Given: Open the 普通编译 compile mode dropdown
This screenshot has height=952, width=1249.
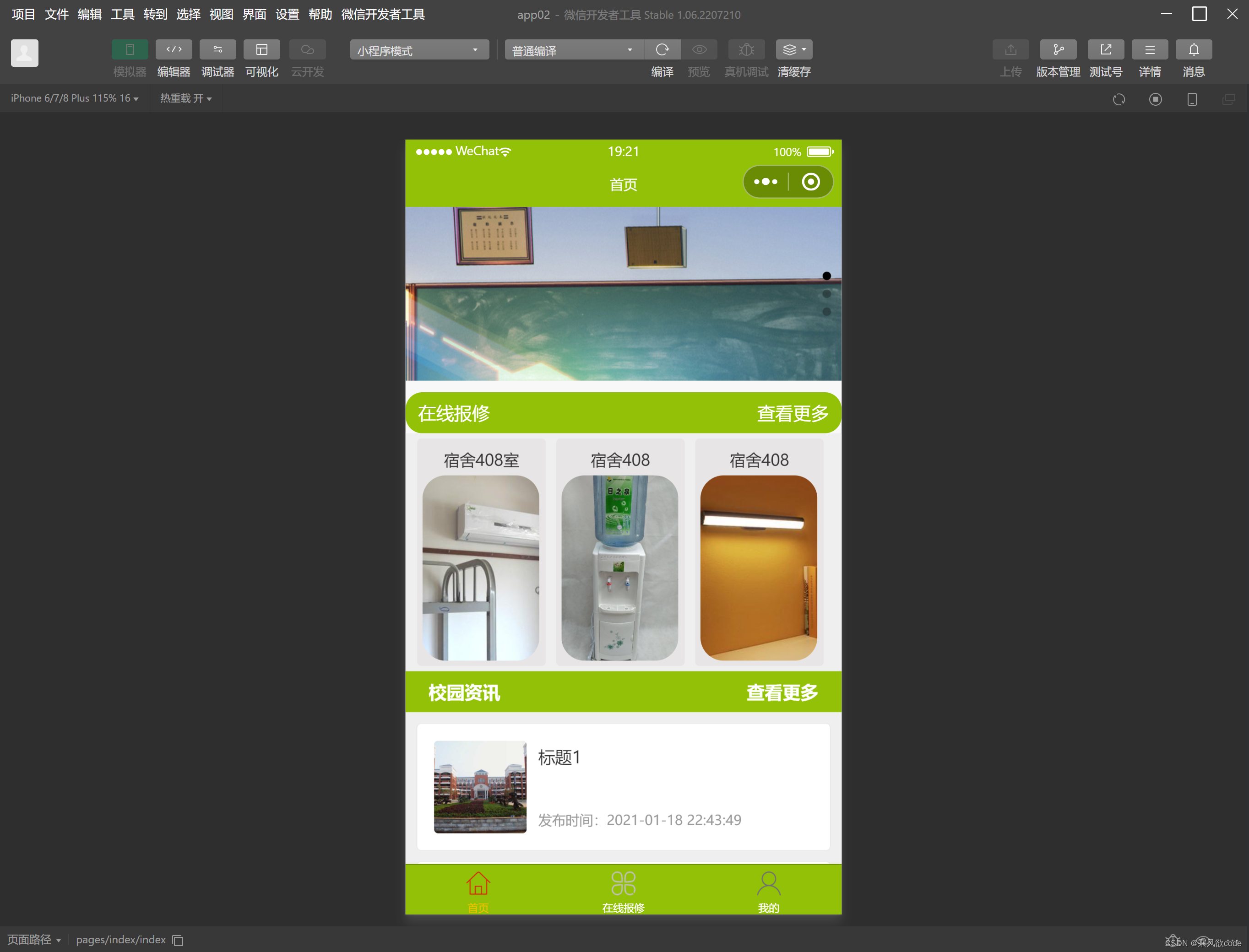Looking at the screenshot, I should (x=573, y=50).
